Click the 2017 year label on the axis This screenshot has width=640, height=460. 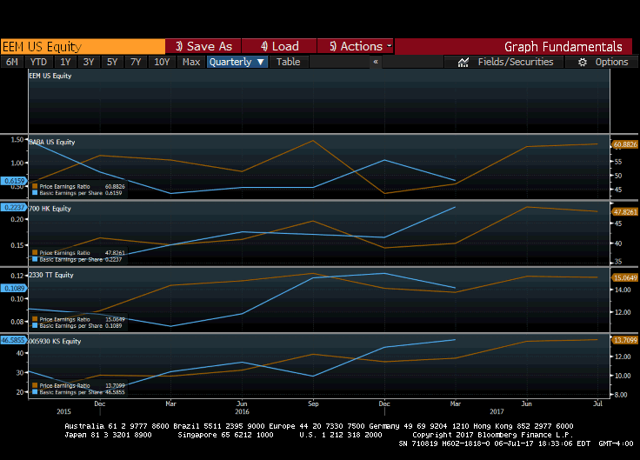click(x=497, y=411)
